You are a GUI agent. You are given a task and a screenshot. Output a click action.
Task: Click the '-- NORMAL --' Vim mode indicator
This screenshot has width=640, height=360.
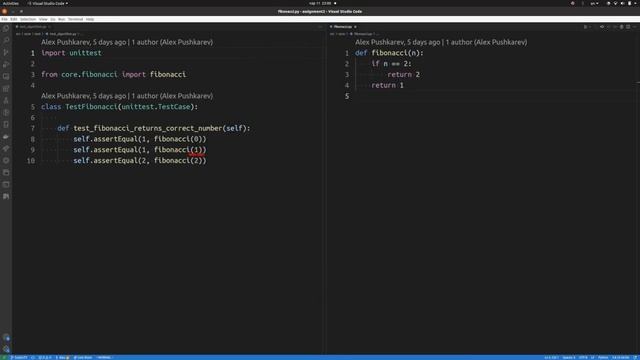(x=104, y=357)
